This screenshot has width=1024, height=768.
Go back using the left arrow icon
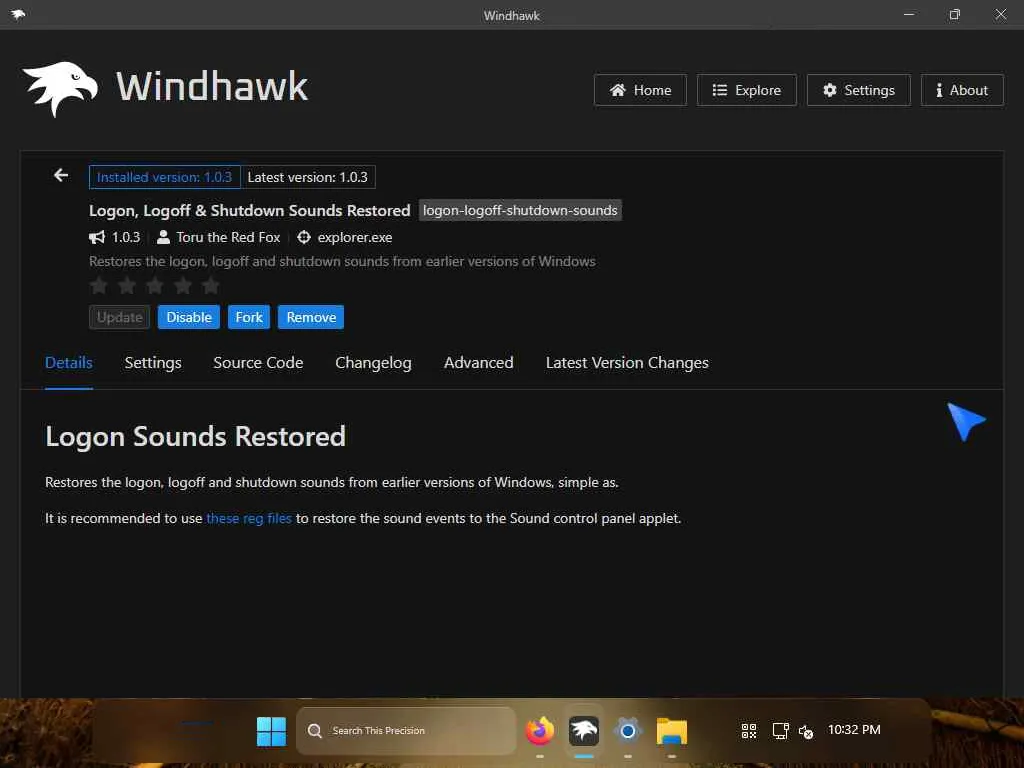click(61, 176)
